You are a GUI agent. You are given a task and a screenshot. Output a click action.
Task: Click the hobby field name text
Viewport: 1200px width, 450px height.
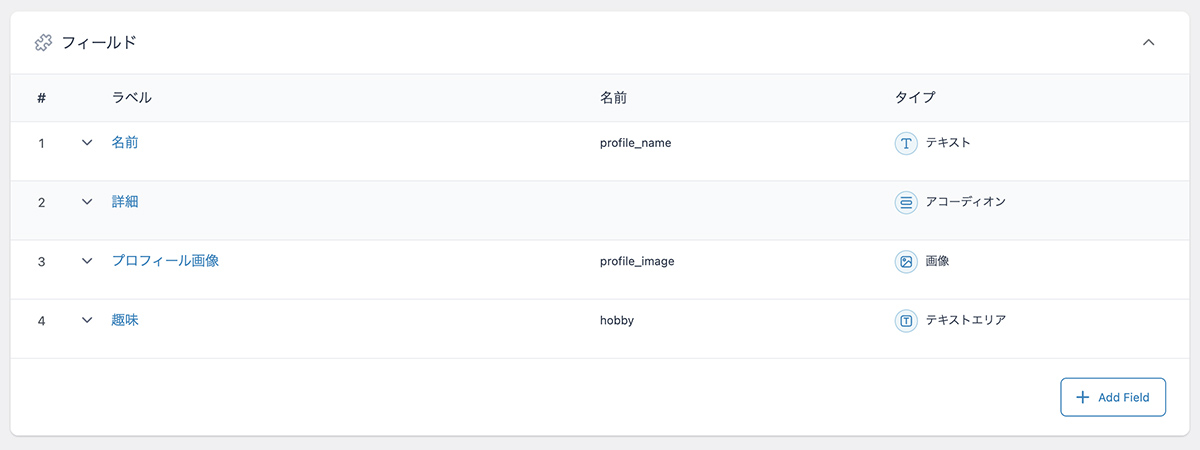[x=617, y=321]
